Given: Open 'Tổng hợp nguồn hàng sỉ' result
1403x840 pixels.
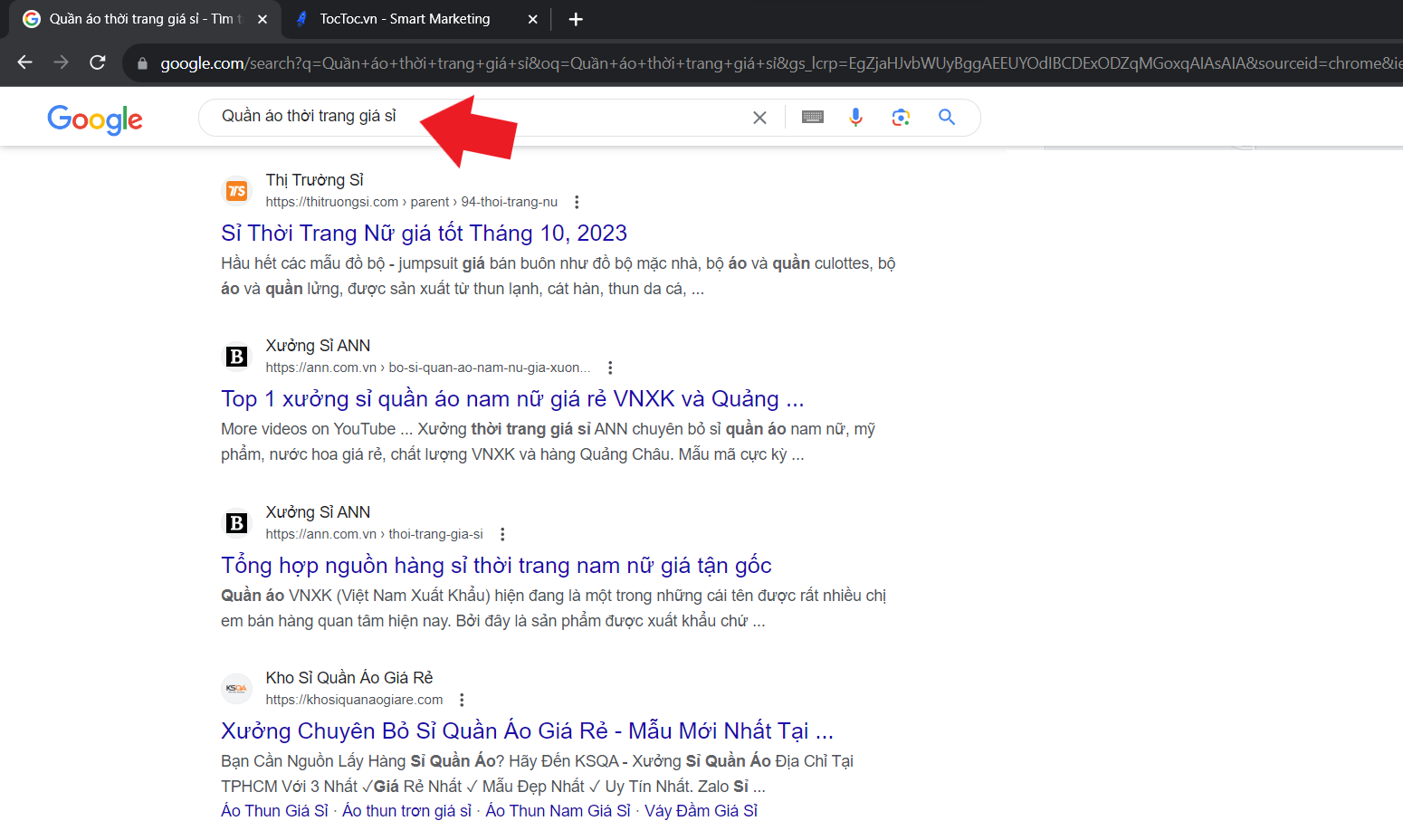Looking at the screenshot, I should click(496, 566).
